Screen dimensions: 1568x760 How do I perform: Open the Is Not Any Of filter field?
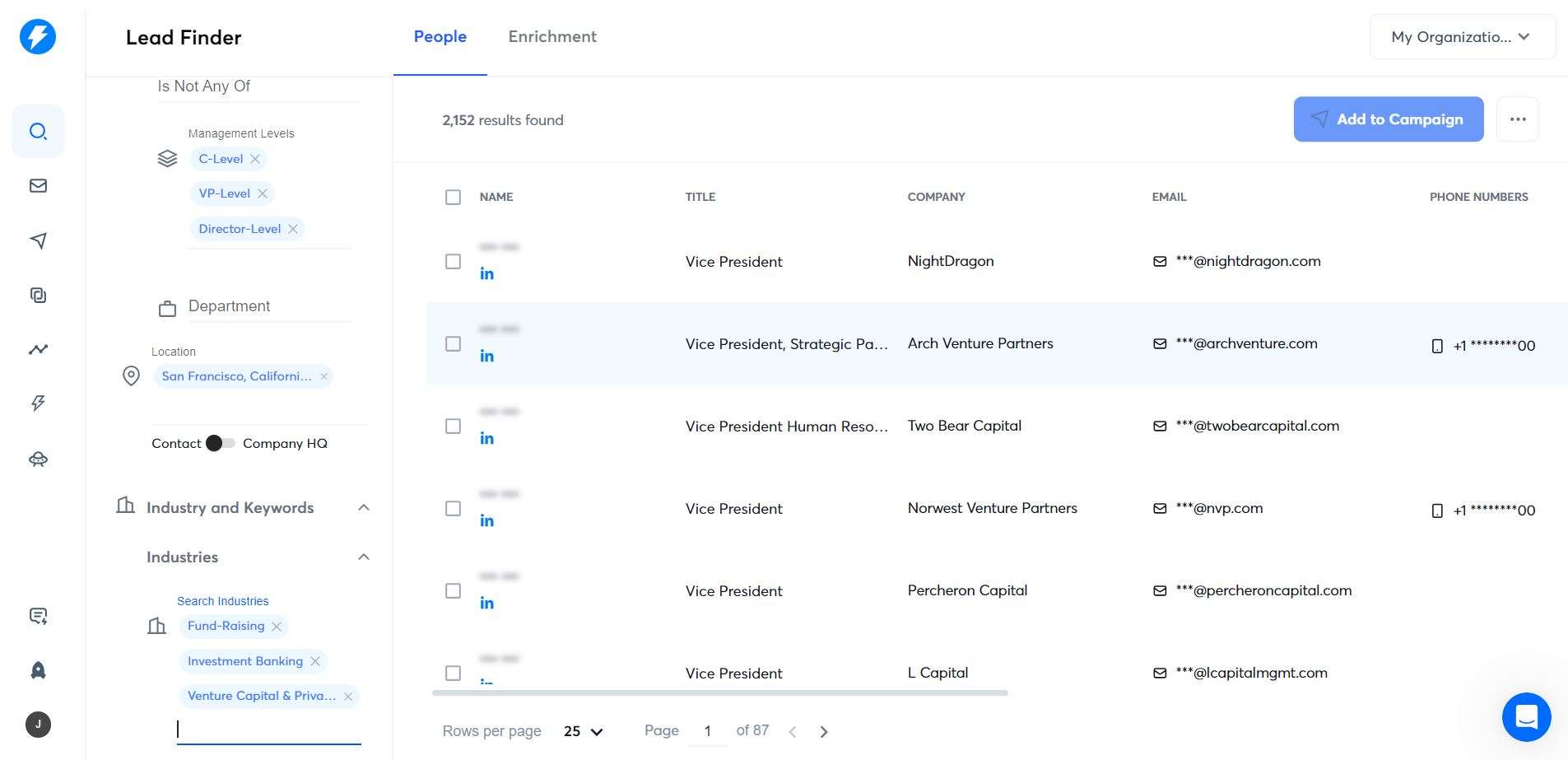[258, 86]
